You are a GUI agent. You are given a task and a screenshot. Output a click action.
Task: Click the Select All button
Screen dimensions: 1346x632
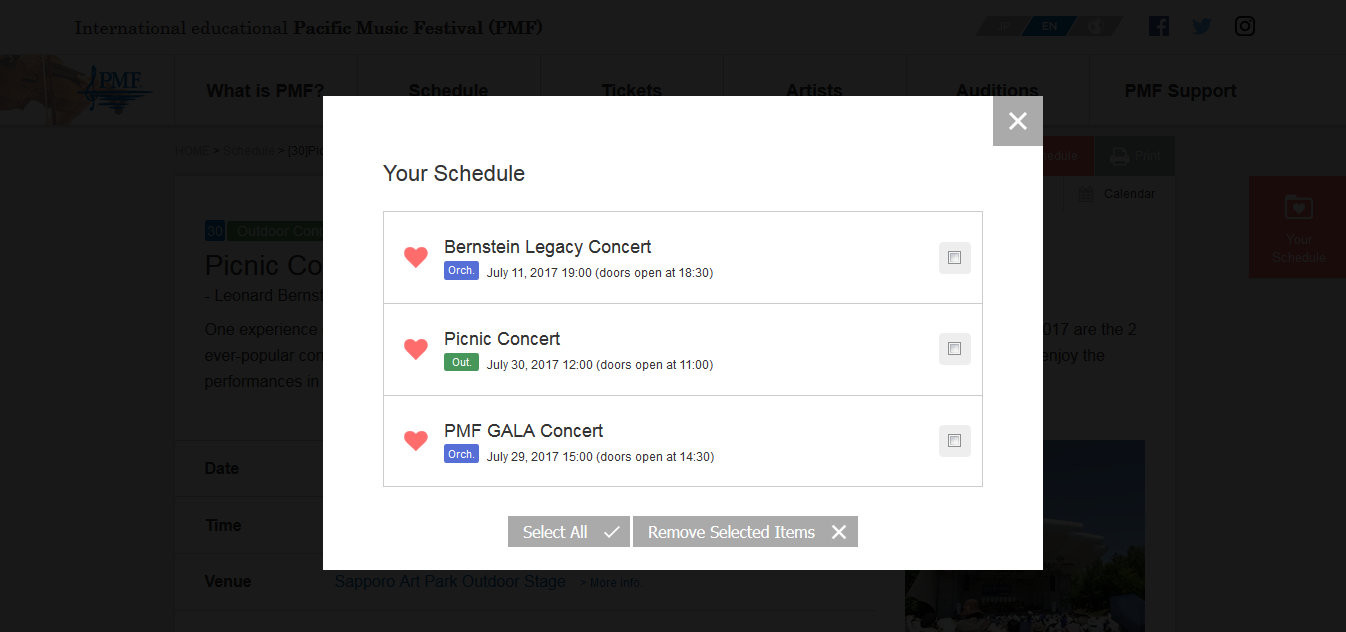pos(569,532)
